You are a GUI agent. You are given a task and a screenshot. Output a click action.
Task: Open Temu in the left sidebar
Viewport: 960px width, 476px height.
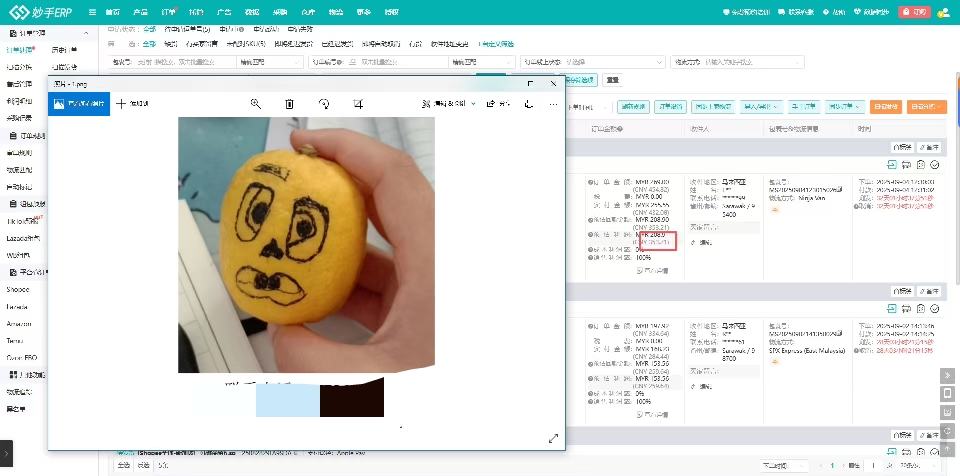(x=15, y=341)
